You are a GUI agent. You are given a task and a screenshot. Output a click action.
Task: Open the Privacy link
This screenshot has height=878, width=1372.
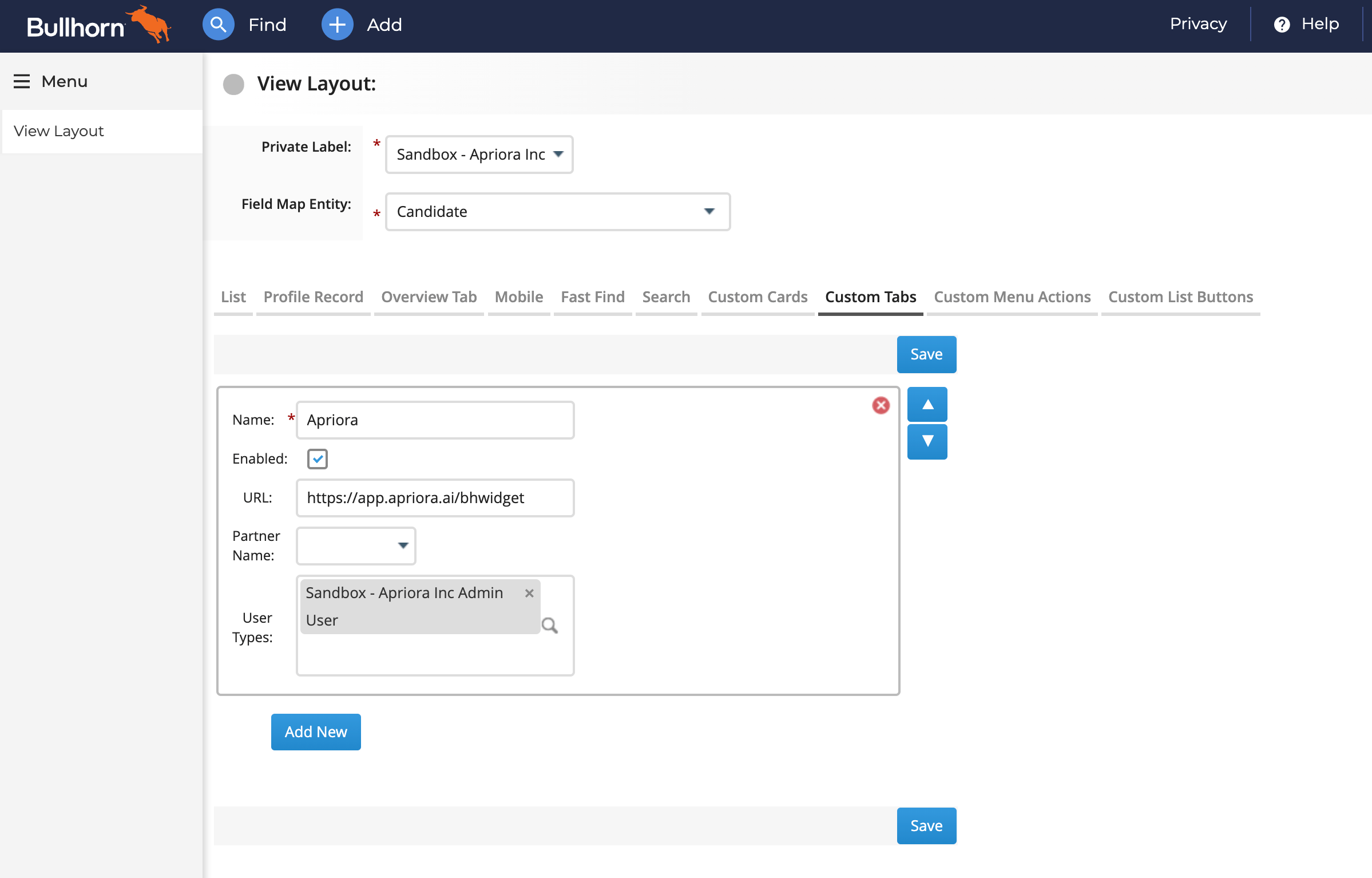[1198, 24]
